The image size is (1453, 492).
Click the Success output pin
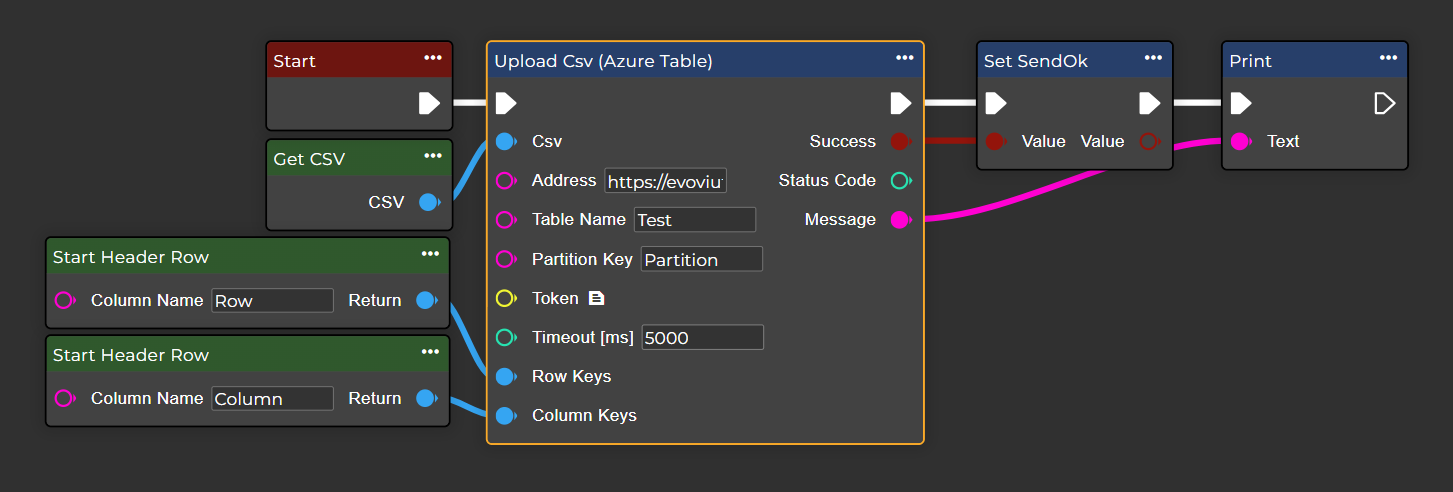900,142
